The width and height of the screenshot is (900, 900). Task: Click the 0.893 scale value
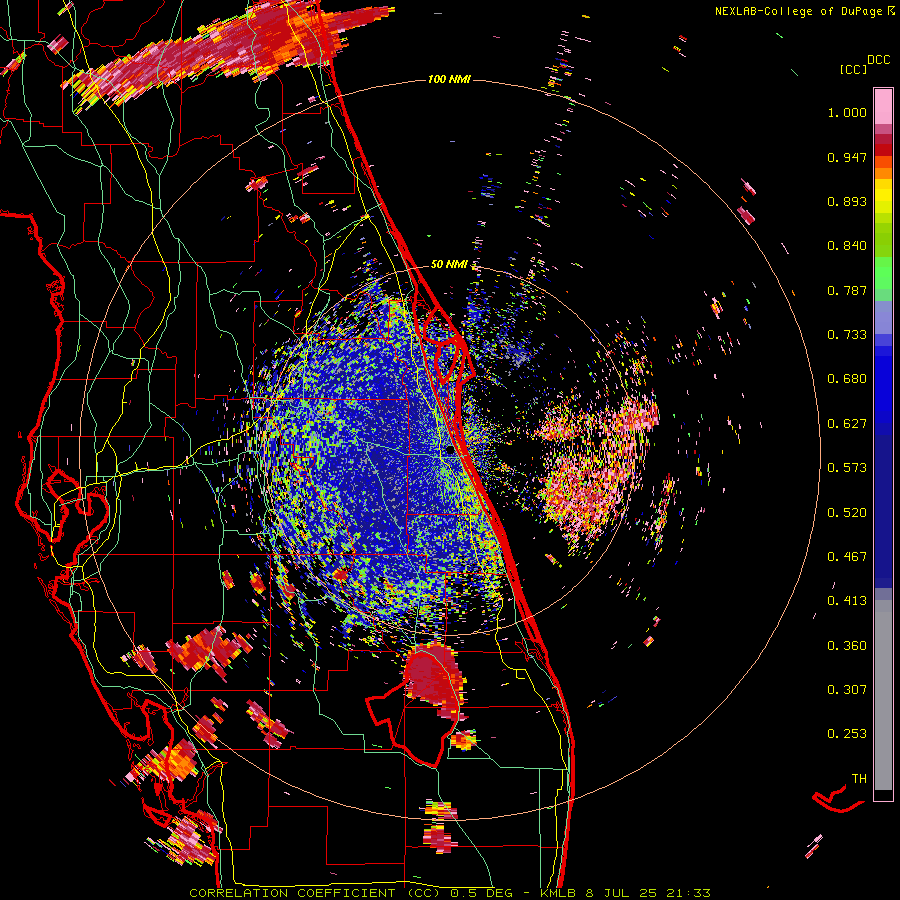847,201
